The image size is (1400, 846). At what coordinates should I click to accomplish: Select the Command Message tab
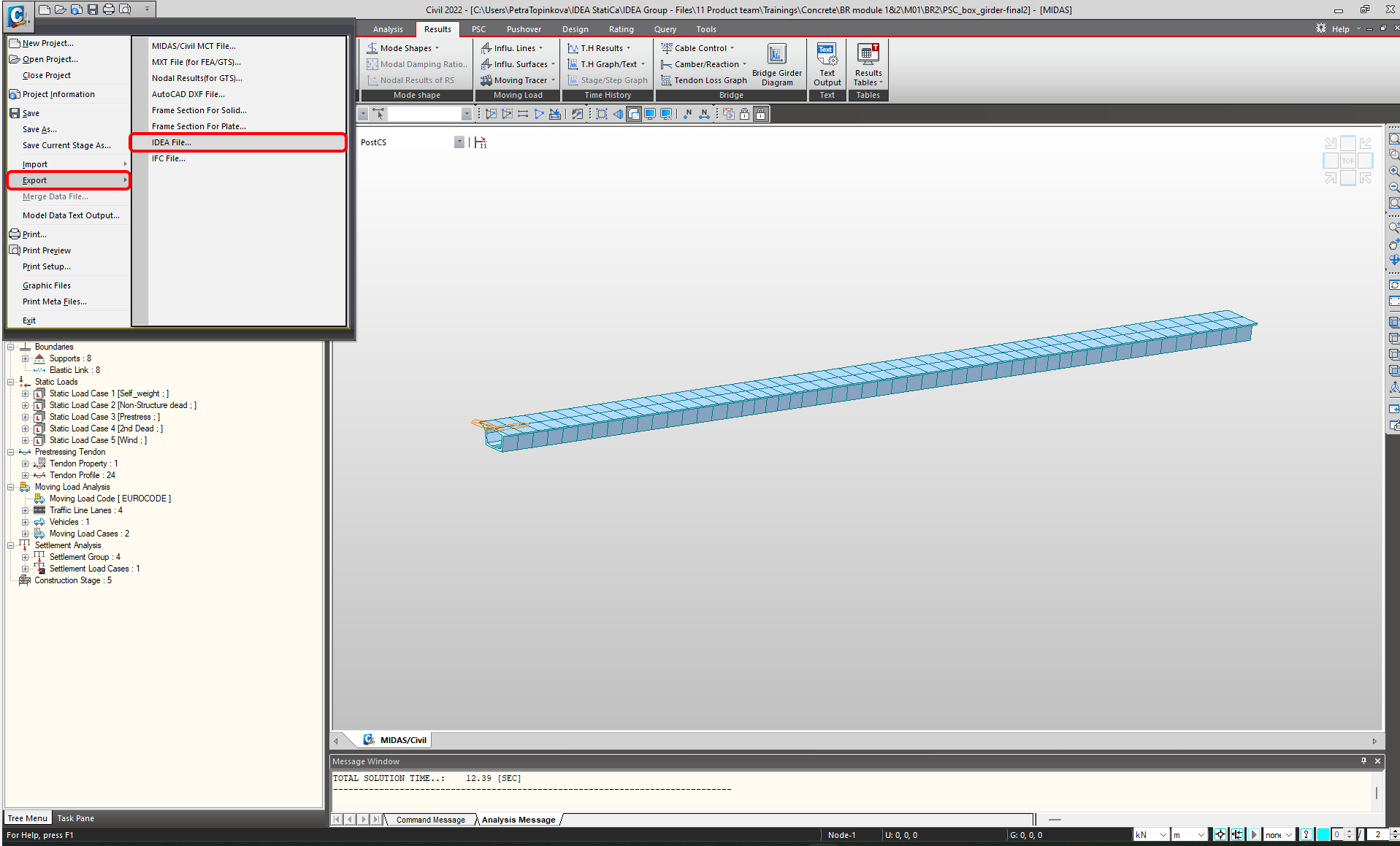point(430,820)
